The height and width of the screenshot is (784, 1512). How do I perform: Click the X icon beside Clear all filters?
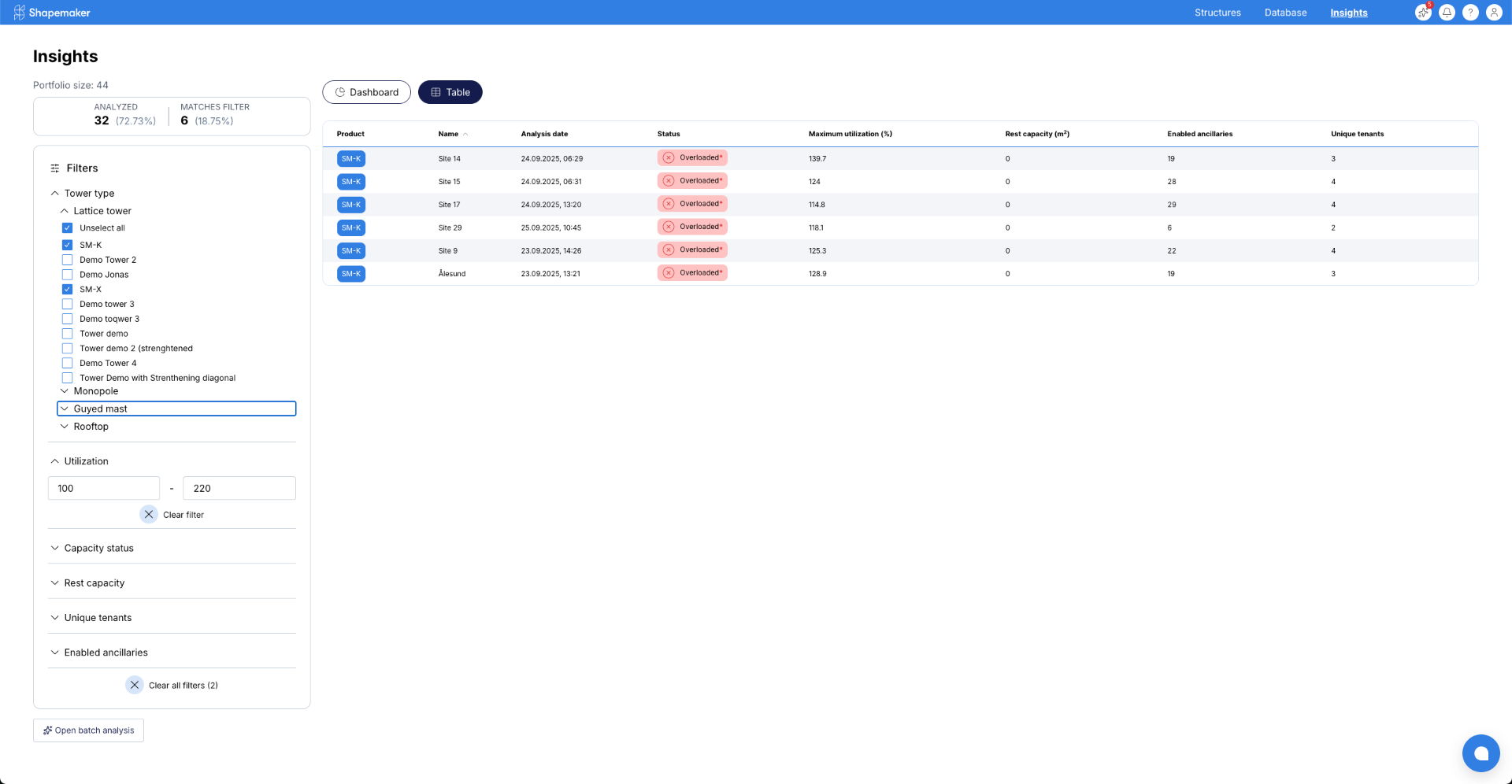coord(135,686)
